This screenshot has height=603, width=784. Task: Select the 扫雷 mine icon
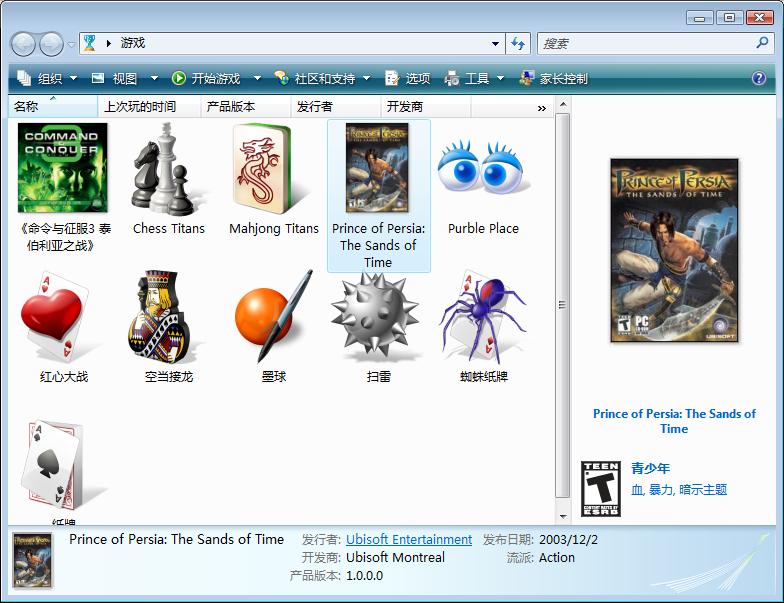[376, 318]
